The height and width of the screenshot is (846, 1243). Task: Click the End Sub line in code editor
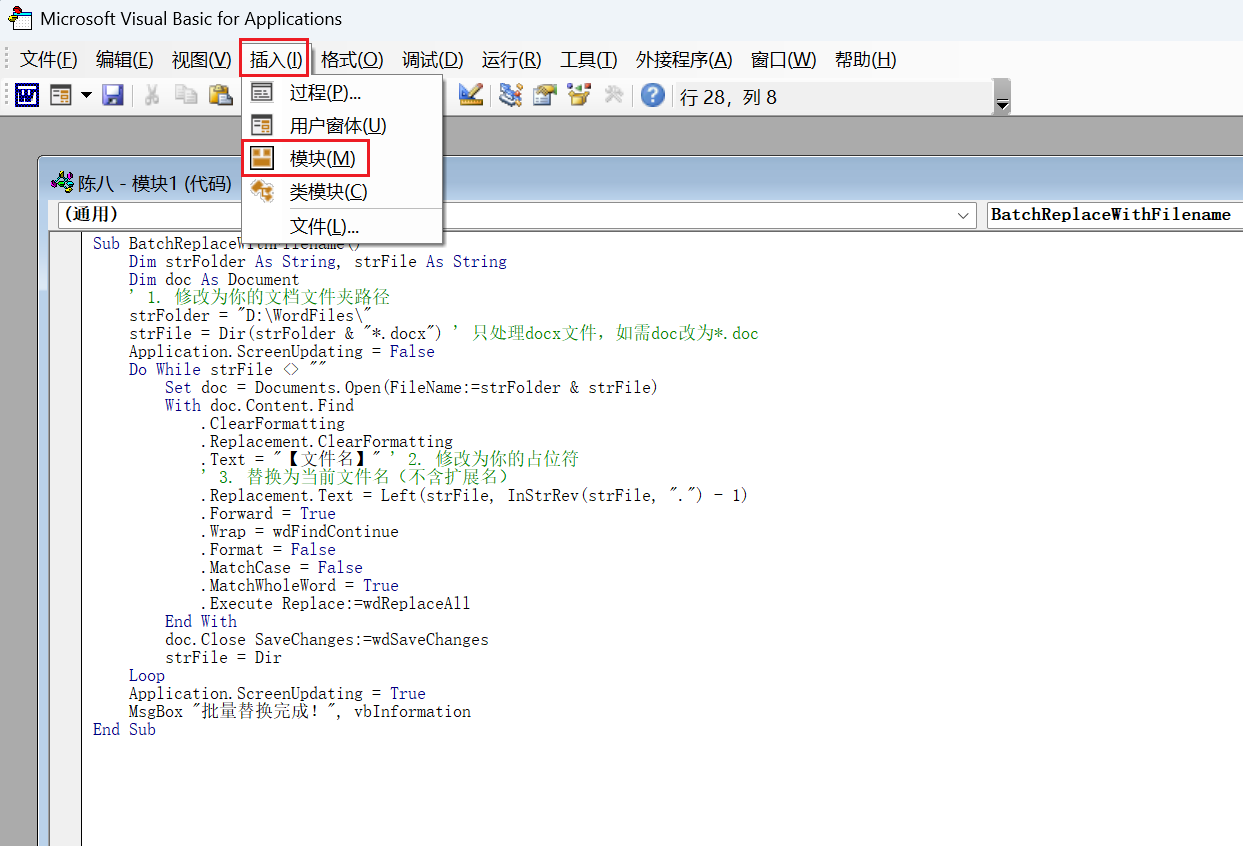[x=125, y=730]
